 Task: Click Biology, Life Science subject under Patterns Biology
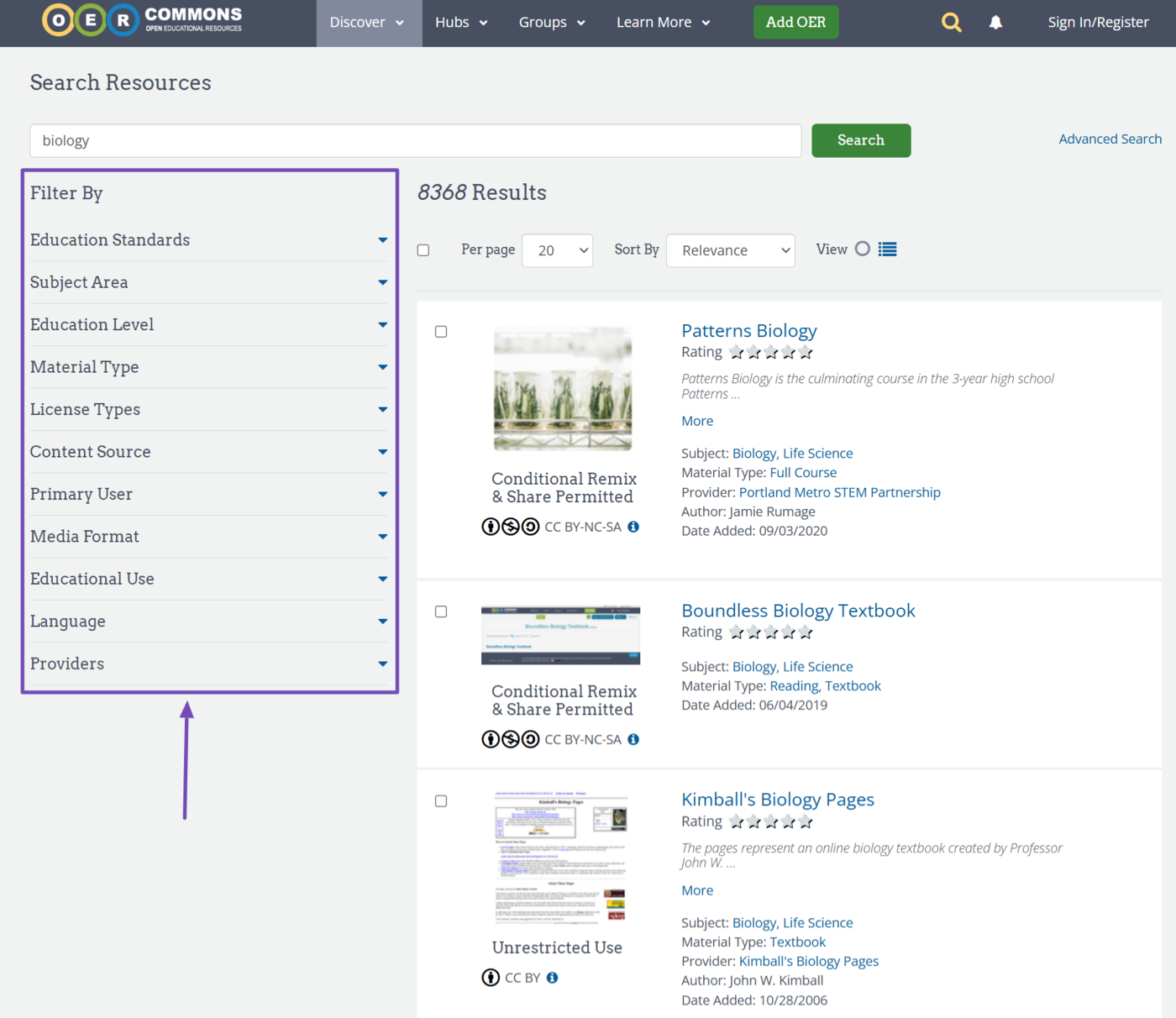tap(792, 454)
